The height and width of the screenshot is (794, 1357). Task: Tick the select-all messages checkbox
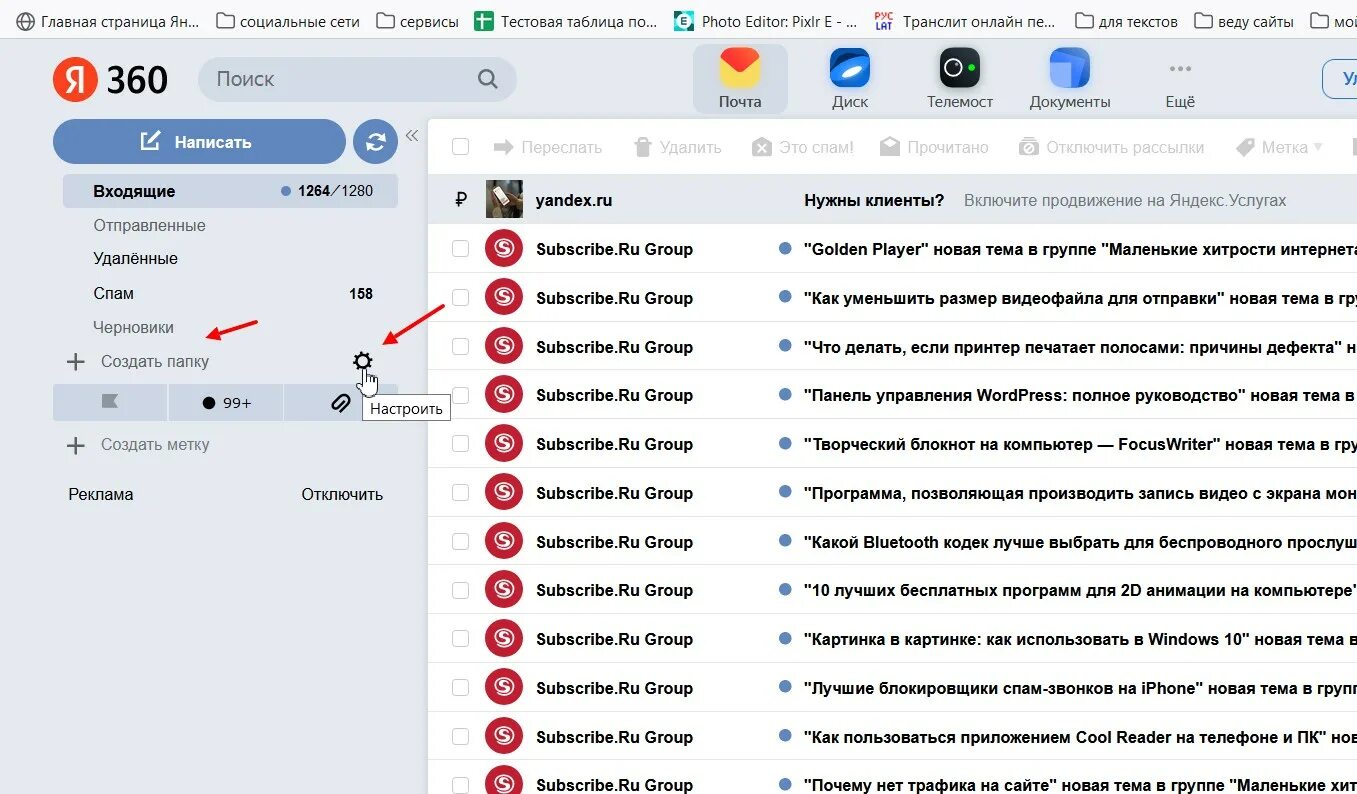pos(460,147)
